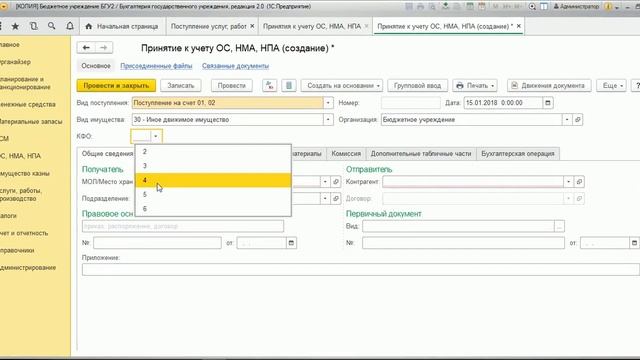This screenshot has width=640, height=360.
Task: Open the Еще menu
Action: point(611,85)
